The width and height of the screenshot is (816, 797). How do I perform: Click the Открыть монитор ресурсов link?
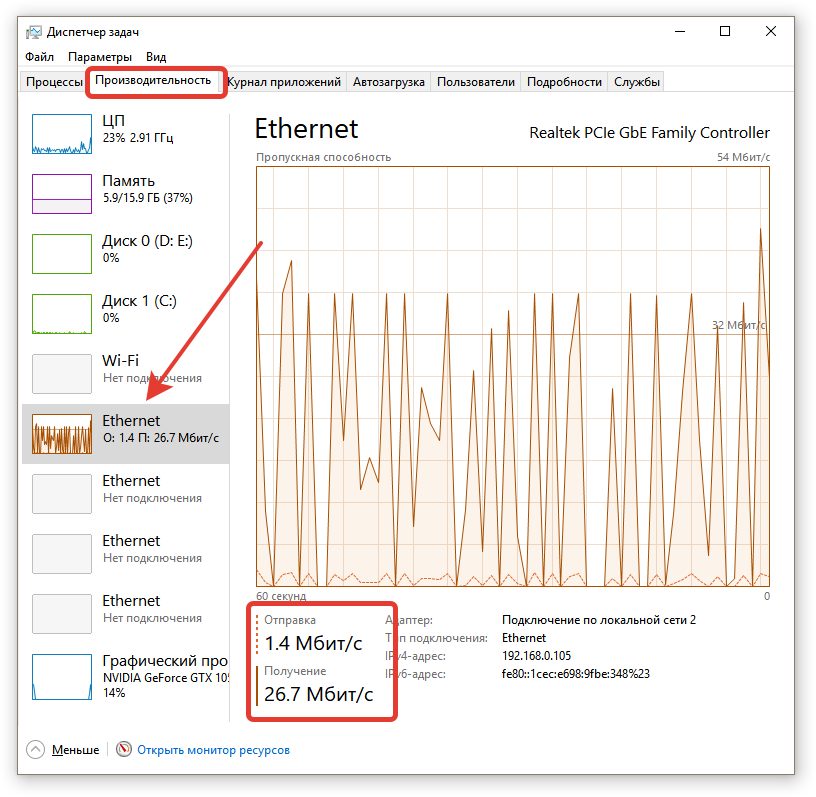(213, 749)
